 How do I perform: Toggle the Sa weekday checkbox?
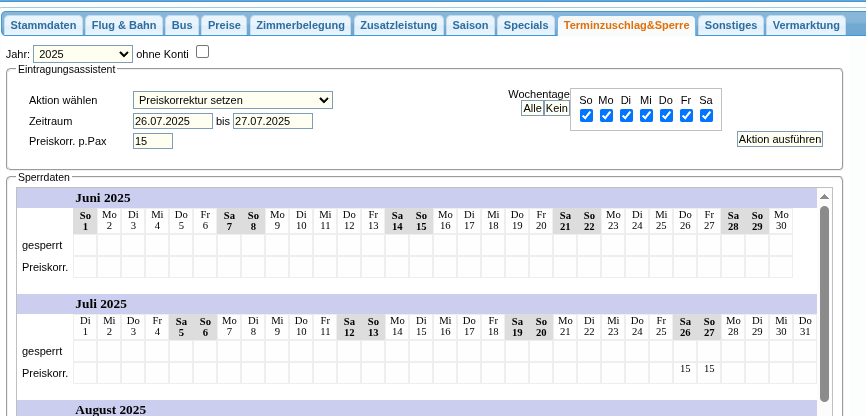(706, 116)
